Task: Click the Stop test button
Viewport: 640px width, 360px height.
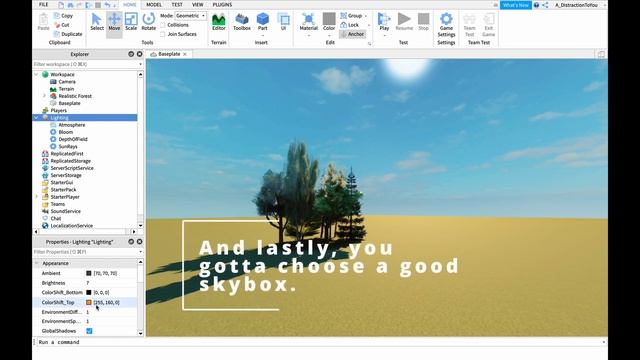Action: click(x=424, y=22)
